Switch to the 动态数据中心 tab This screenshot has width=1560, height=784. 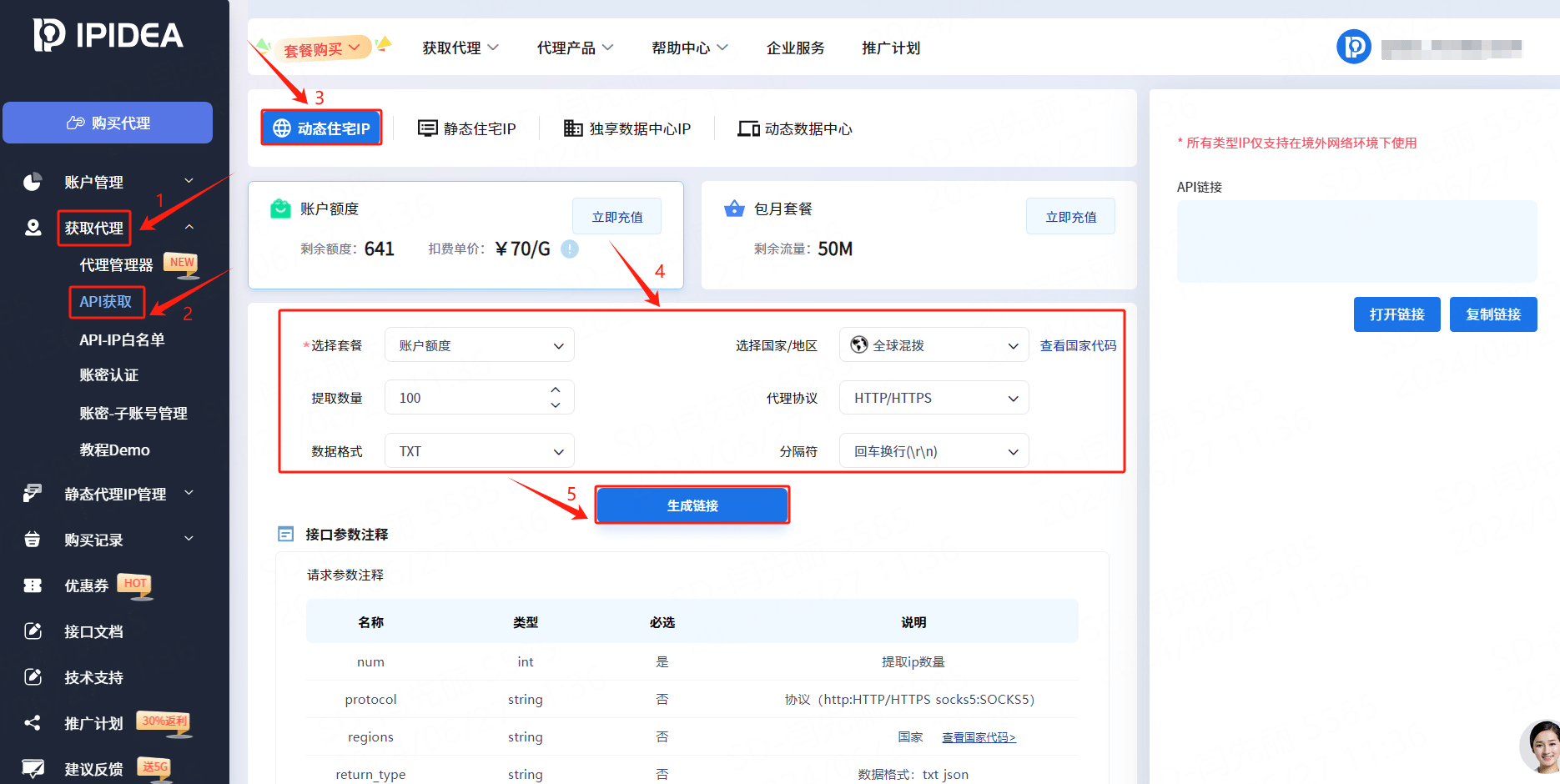[795, 128]
